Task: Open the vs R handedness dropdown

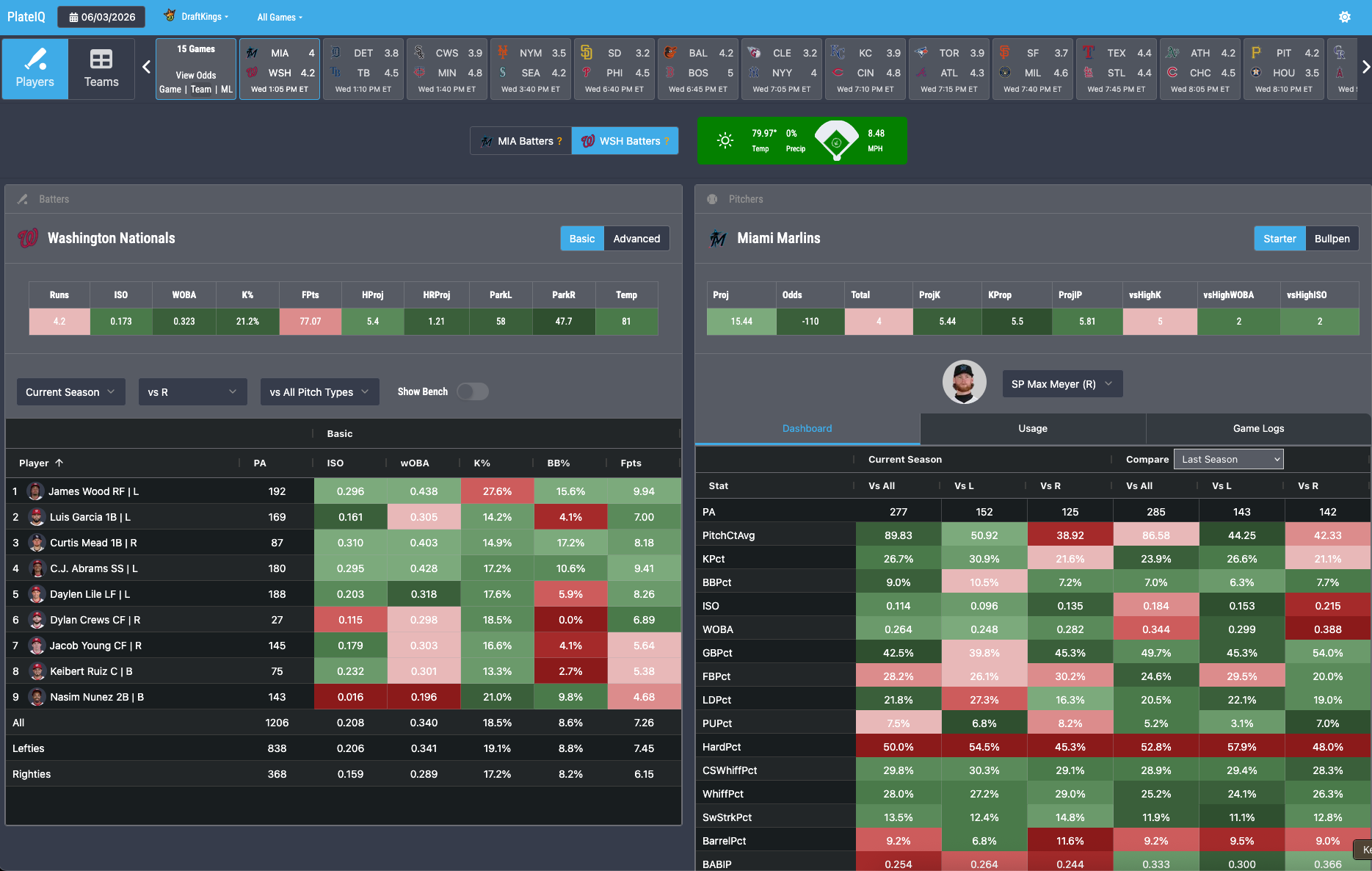Action: (x=193, y=392)
